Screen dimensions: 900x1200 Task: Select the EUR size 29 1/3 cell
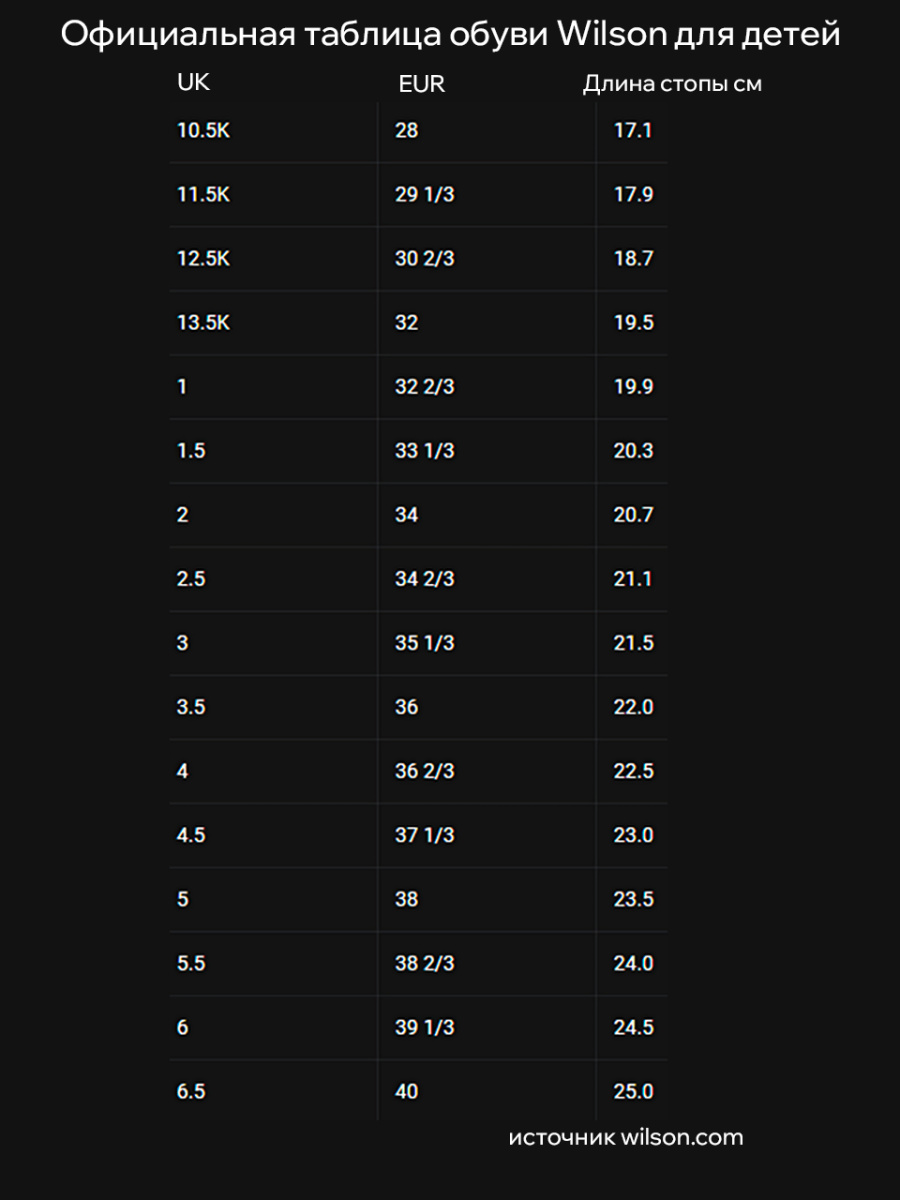(424, 194)
